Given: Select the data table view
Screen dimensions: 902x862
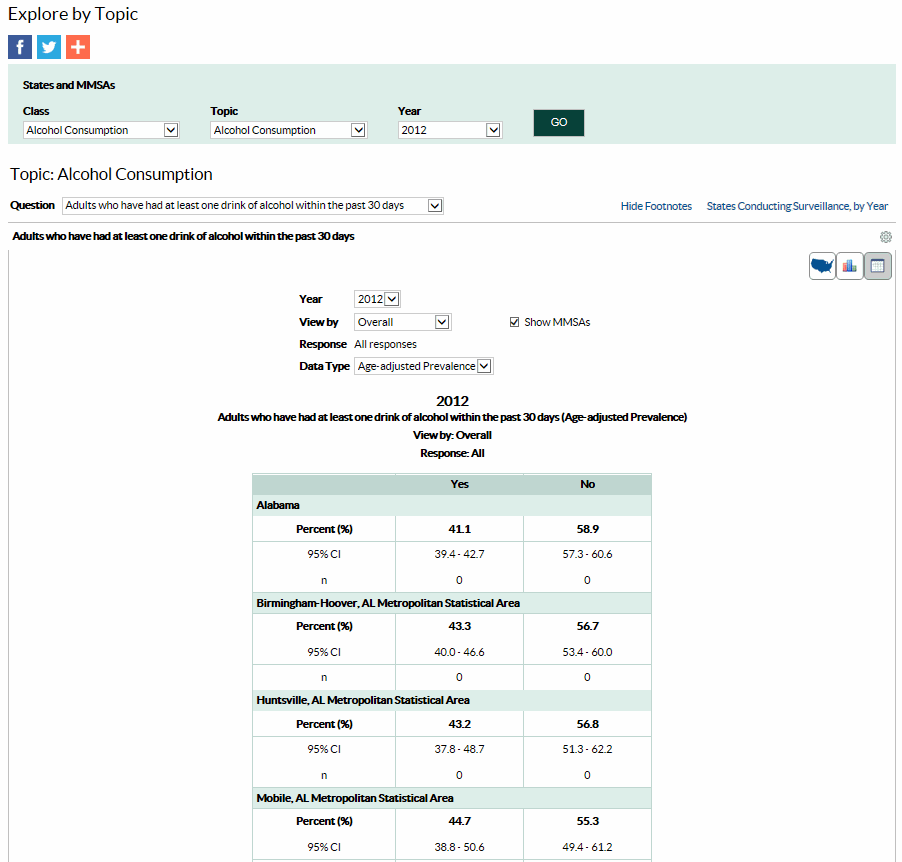Looking at the screenshot, I should coord(877,265).
